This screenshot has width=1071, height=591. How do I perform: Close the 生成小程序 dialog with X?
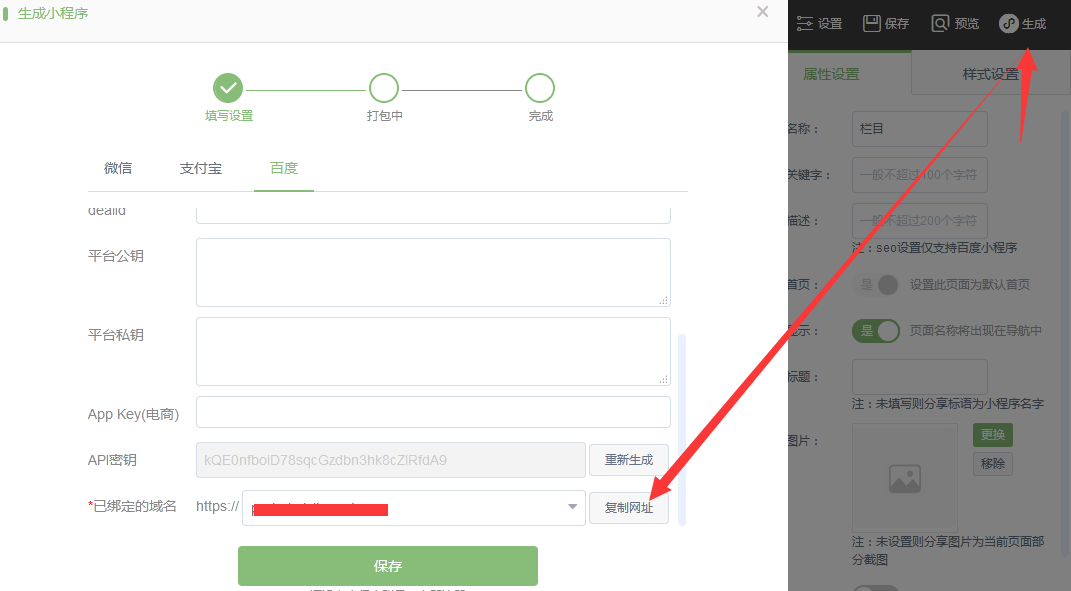[x=763, y=12]
